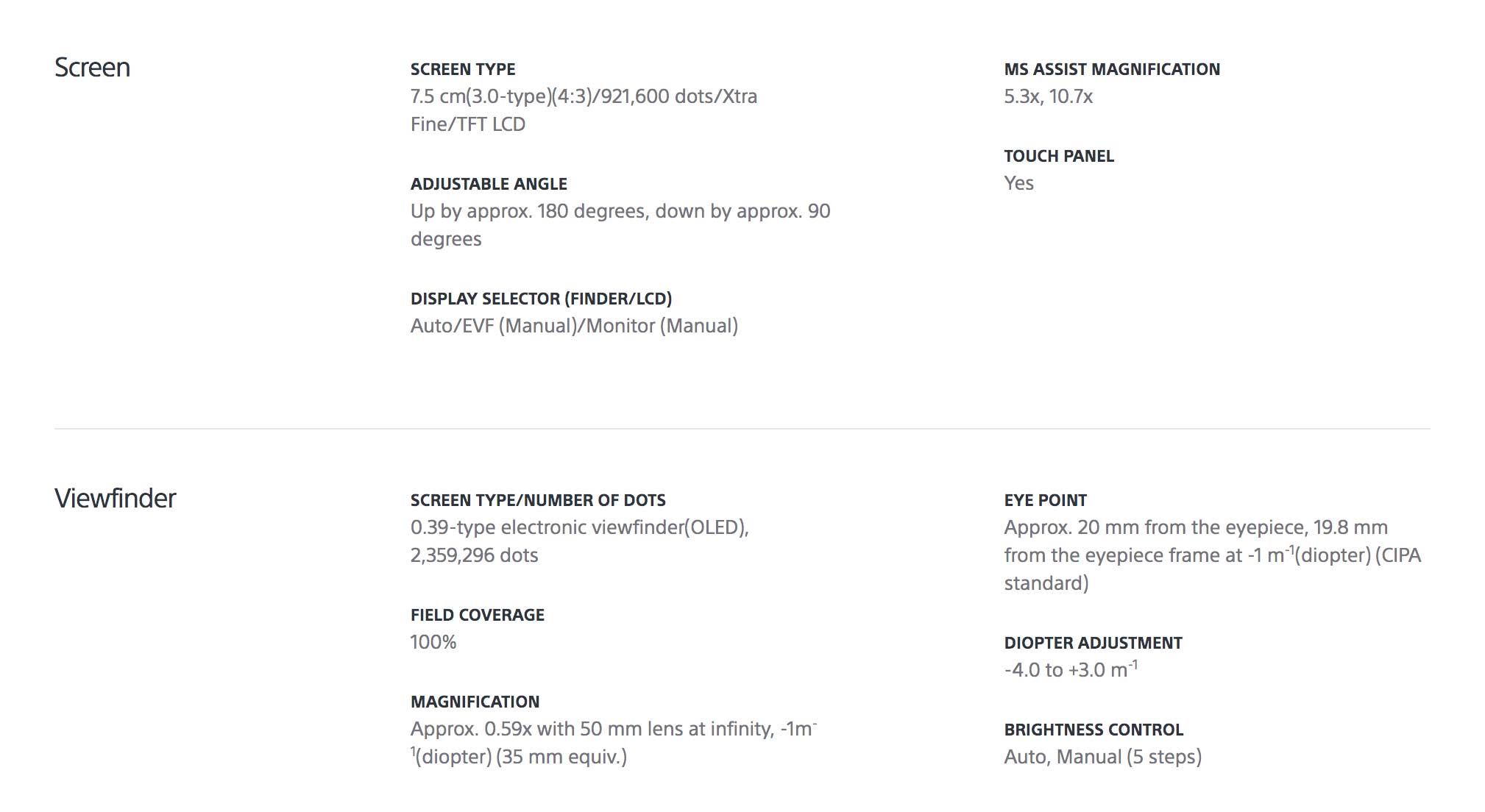Click the Auto/EVF (Manual)/Monitor (Manual) value
Viewport: 1485px width, 812px height.
(574, 326)
